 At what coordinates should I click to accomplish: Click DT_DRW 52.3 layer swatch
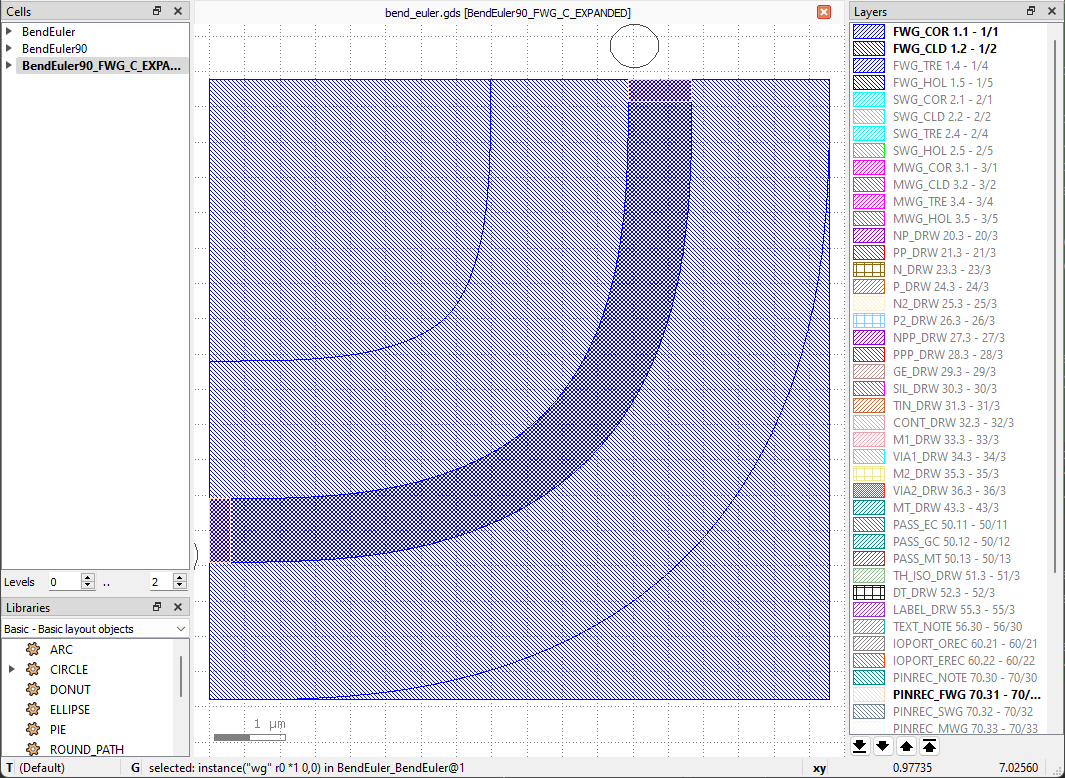[869, 593]
